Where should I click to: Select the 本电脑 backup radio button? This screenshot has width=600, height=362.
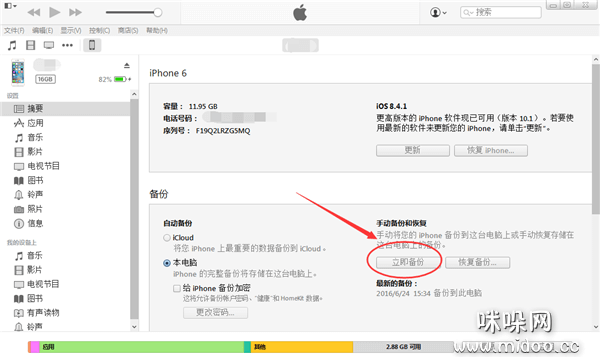pyautogui.click(x=167, y=263)
